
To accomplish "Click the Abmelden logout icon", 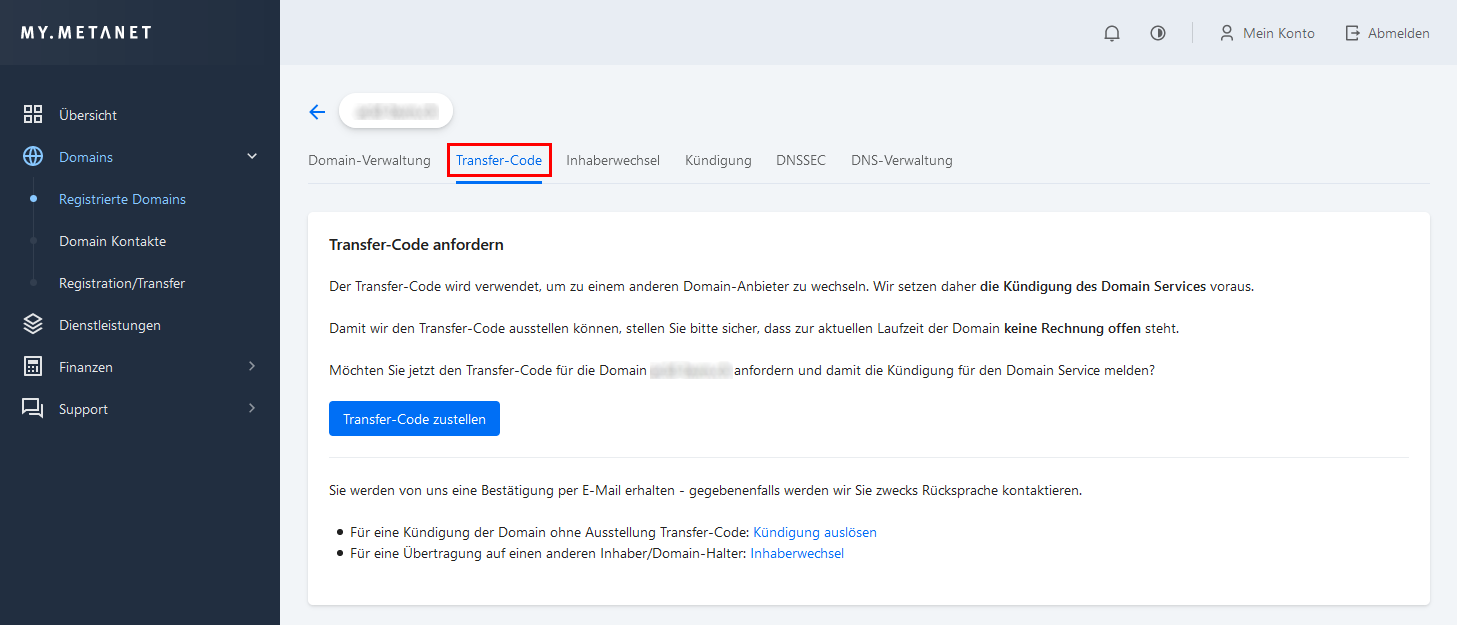I will click(1353, 33).
